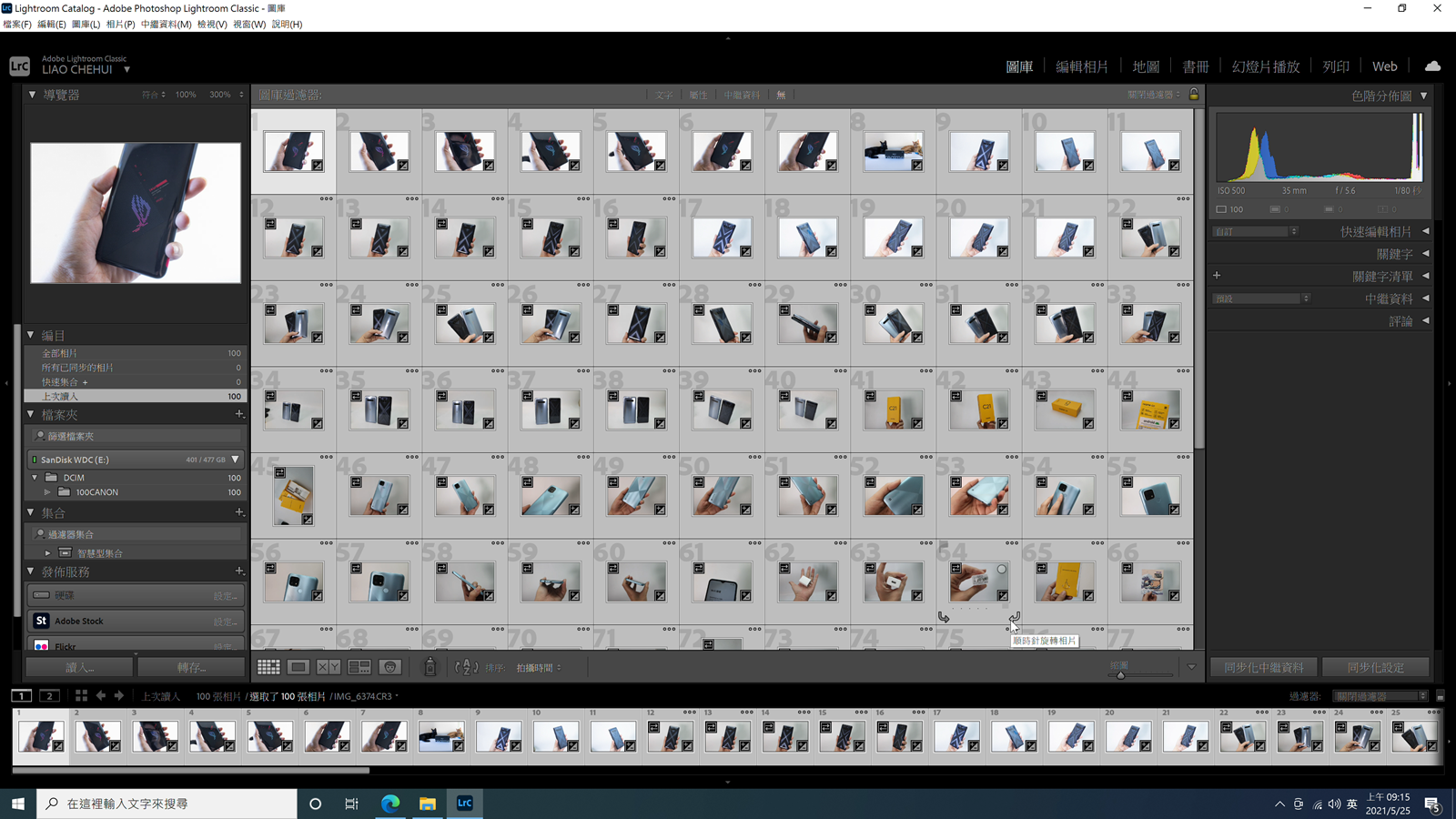Adjust the thumbnail size slider
Image resolution: width=1456 pixels, height=819 pixels.
click(1121, 675)
